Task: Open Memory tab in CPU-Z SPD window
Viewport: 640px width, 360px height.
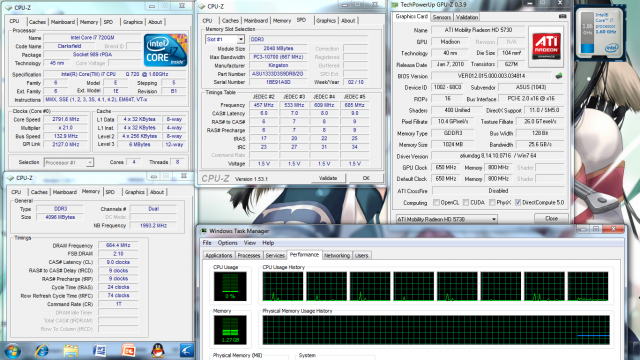Action: coord(282,21)
